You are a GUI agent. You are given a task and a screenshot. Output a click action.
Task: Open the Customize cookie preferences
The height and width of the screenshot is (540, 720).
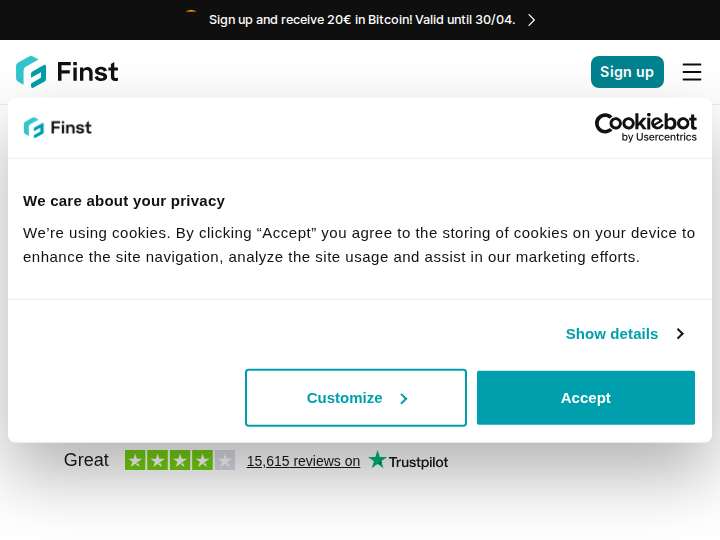tap(356, 398)
